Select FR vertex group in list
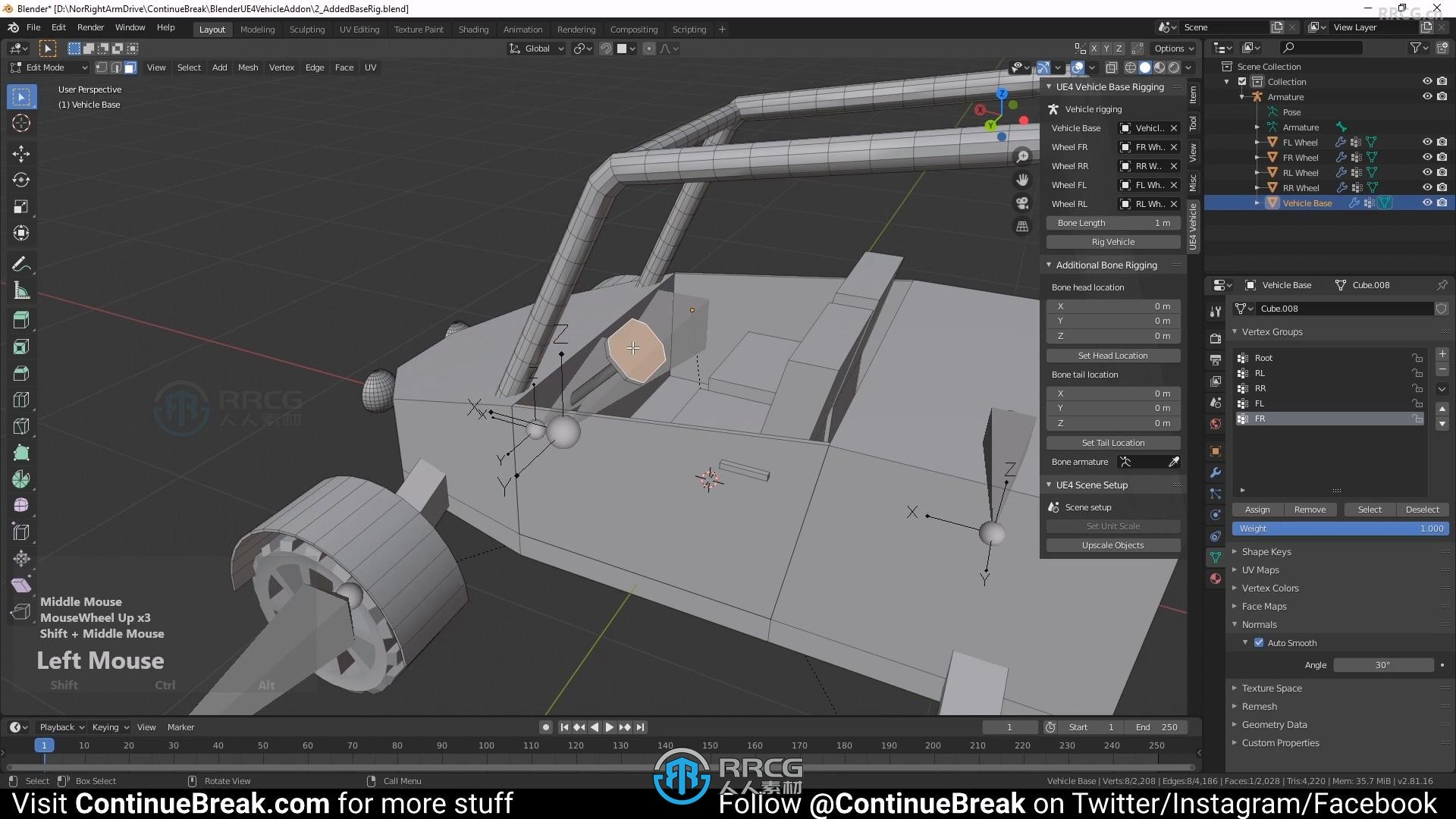This screenshot has width=1456, height=819. 1320,418
